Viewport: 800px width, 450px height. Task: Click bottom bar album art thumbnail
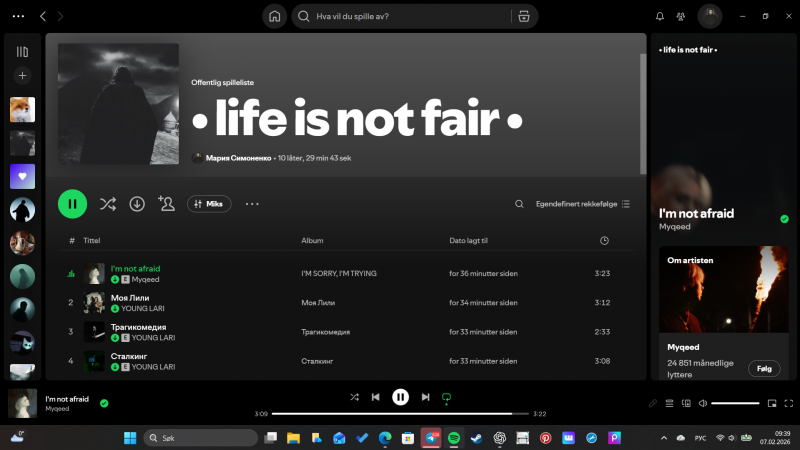click(22, 403)
